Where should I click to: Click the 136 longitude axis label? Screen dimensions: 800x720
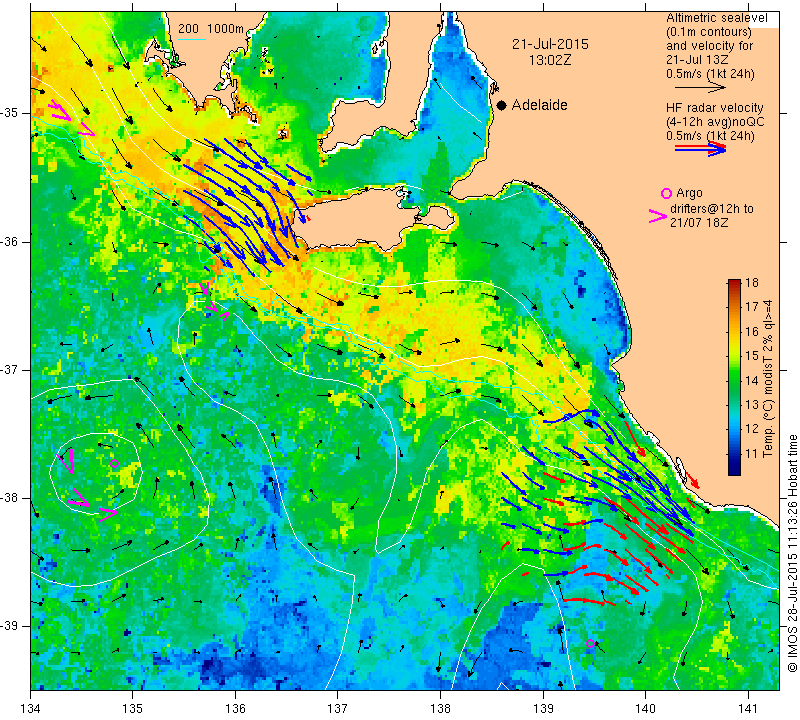(x=236, y=708)
